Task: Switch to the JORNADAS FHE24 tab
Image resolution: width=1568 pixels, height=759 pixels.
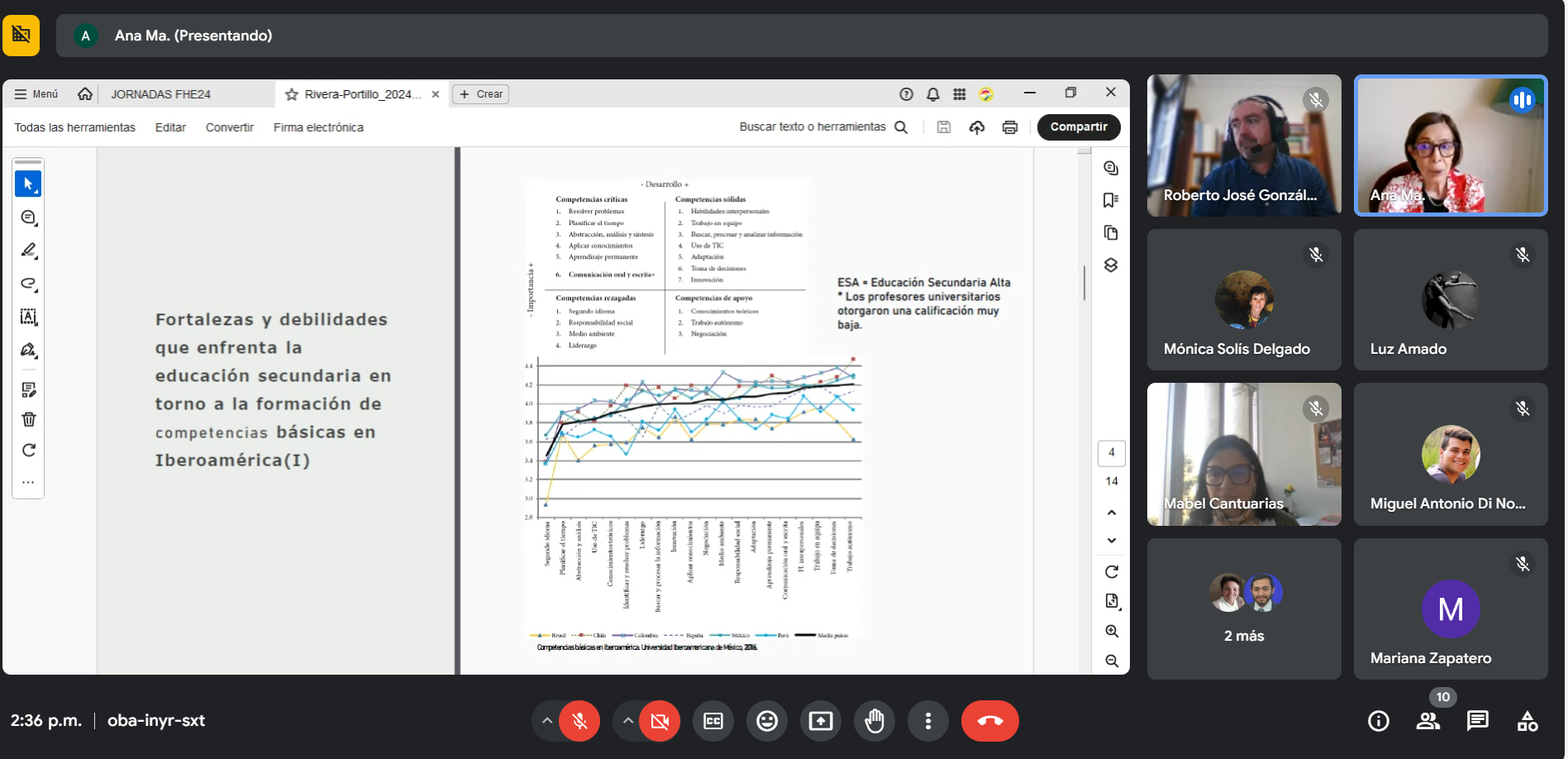Action: pyautogui.click(x=160, y=94)
